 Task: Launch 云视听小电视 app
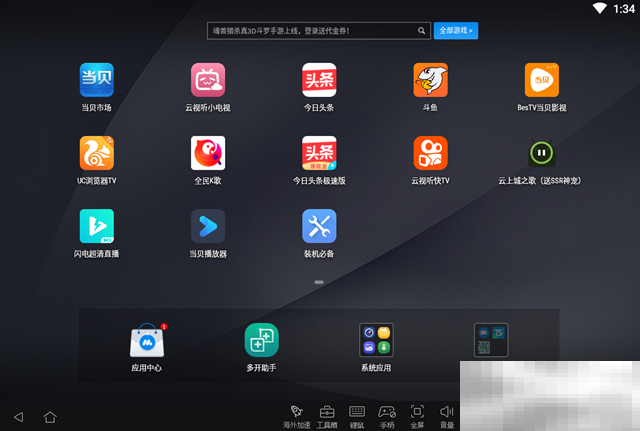[208, 80]
